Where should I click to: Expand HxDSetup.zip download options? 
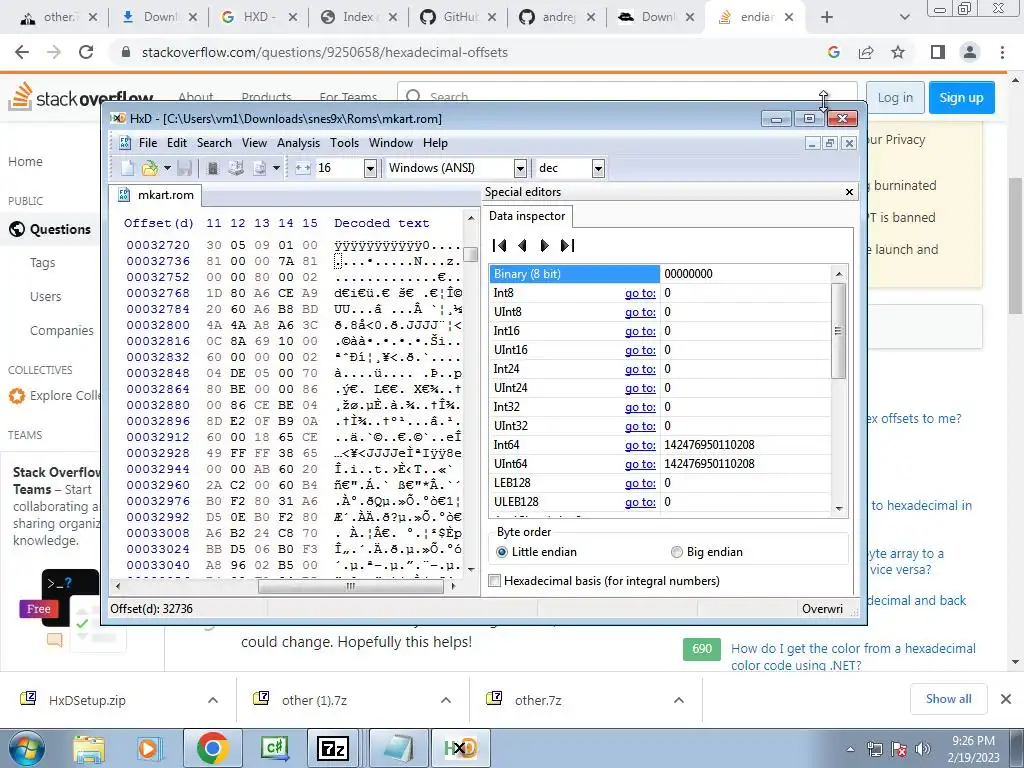point(213,700)
